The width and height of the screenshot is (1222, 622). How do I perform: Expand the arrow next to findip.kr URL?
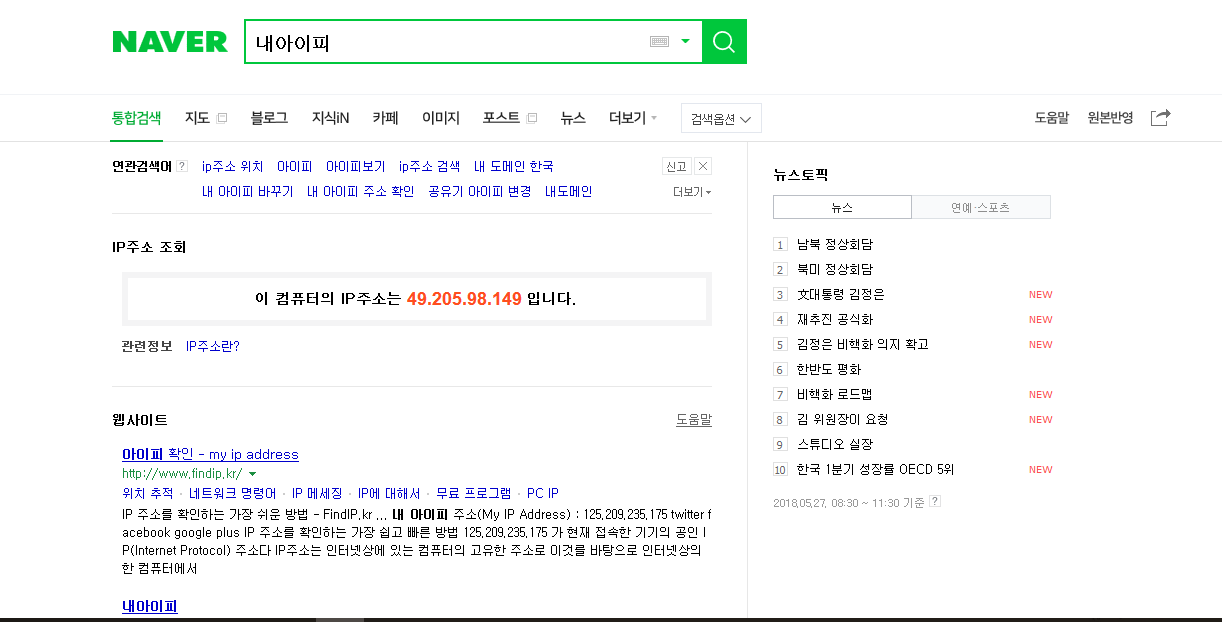click(x=253, y=474)
